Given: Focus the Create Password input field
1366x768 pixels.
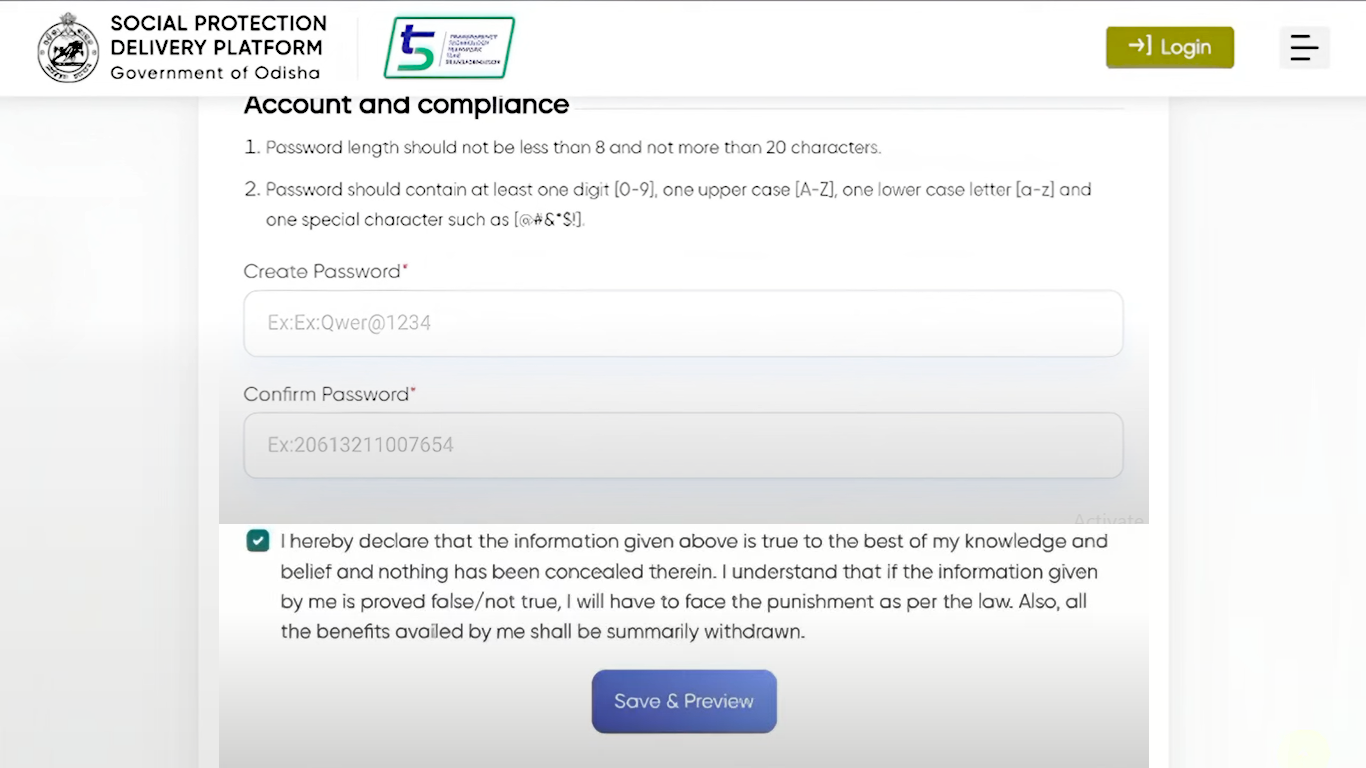Looking at the screenshot, I should [683, 323].
